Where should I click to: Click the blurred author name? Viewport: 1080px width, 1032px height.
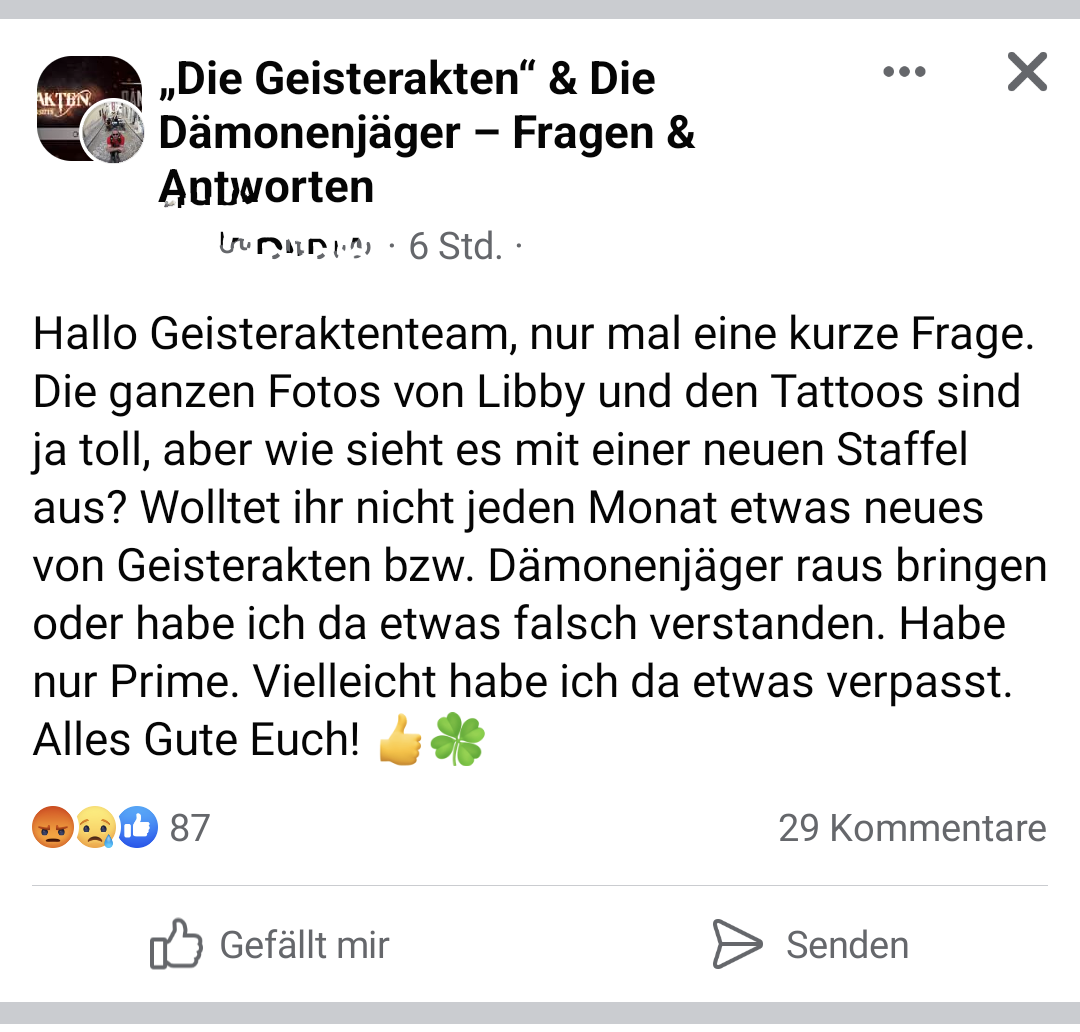[x=294, y=244]
